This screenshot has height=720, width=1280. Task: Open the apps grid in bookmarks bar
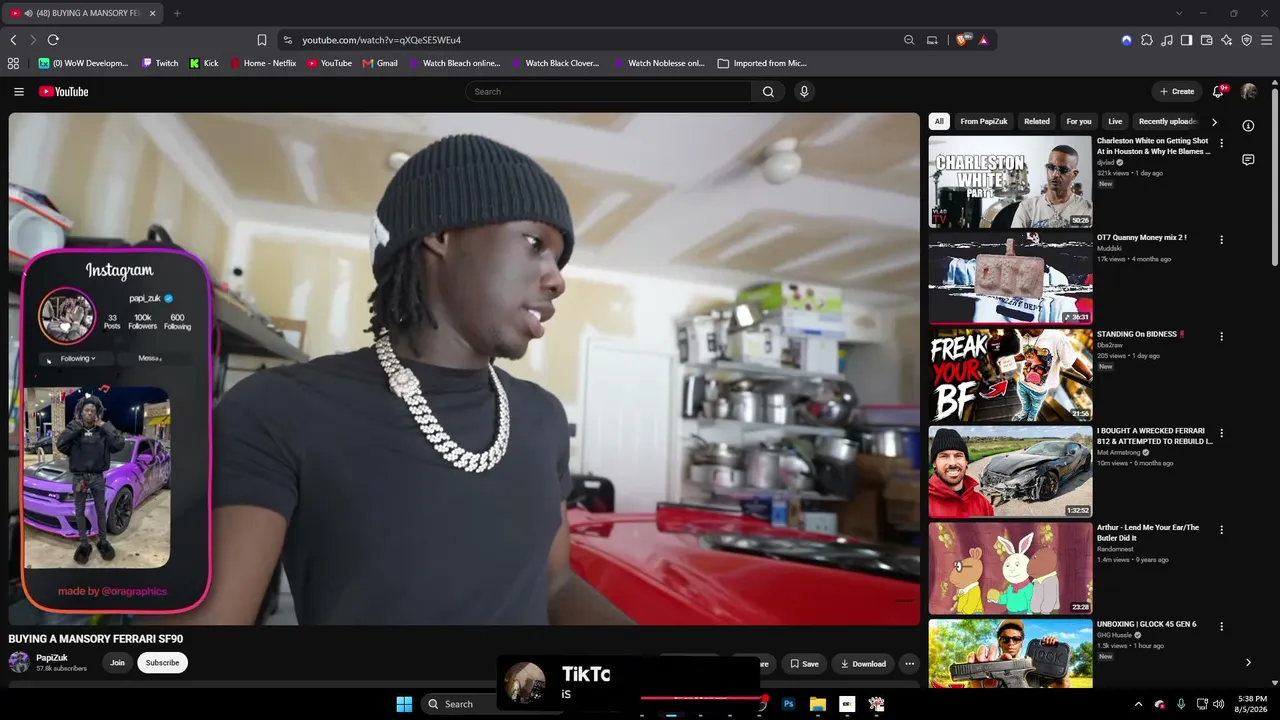click(13, 63)
